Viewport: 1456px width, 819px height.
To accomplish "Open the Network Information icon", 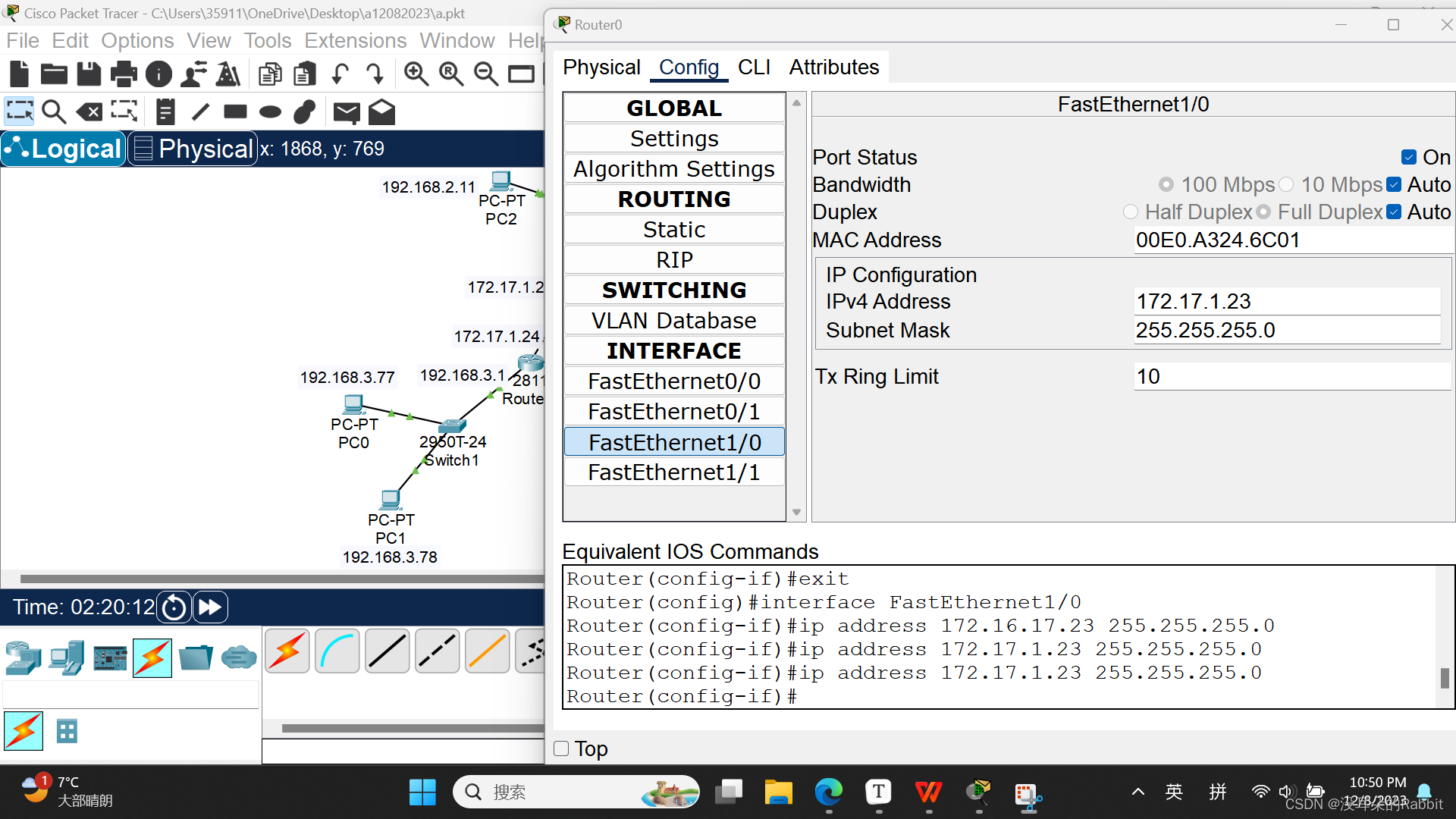I will 158,74.
